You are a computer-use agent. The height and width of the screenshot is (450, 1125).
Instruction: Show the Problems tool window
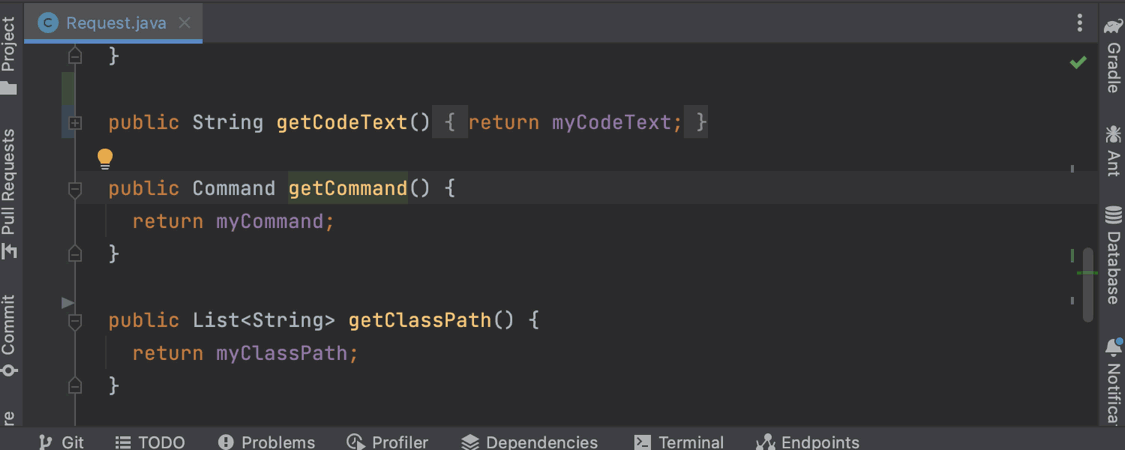point(266,441)
